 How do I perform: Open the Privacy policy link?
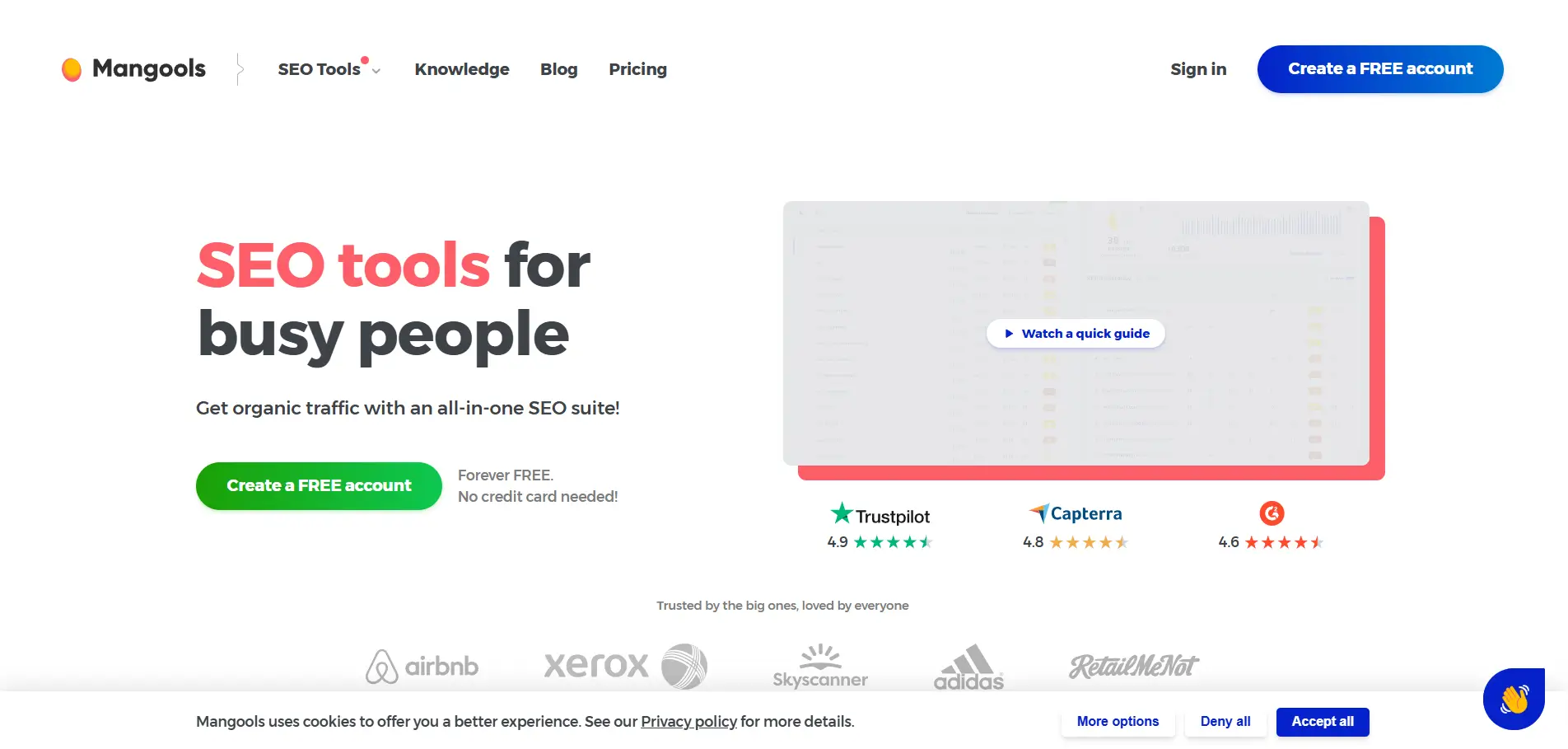pyautogui.click(x=688, y=722)
